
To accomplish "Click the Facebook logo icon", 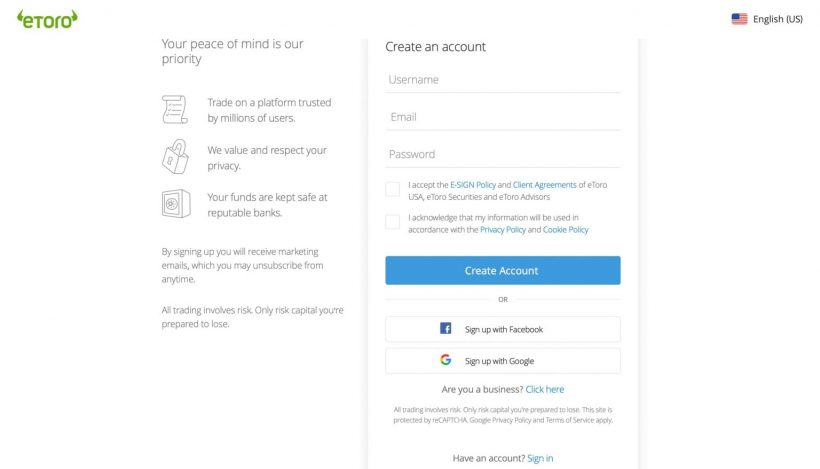I will click(x=446, y=328).
